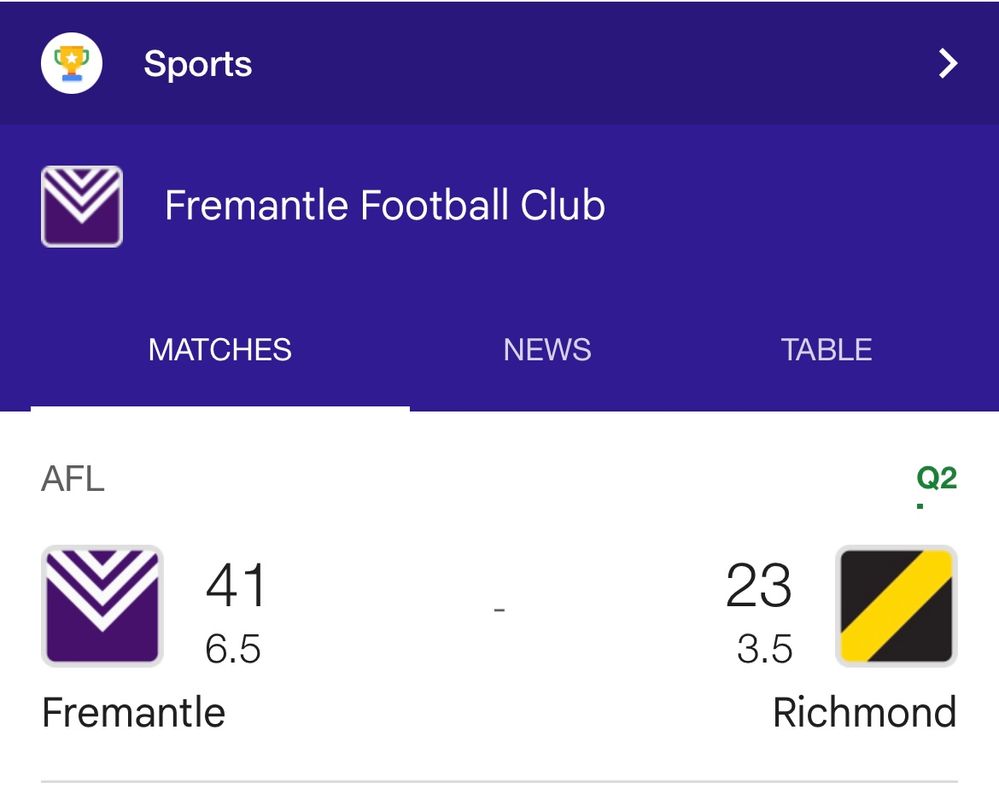Open the Fremantle Football Club title
Screen dimensions: 999x794
pos(385,205)
